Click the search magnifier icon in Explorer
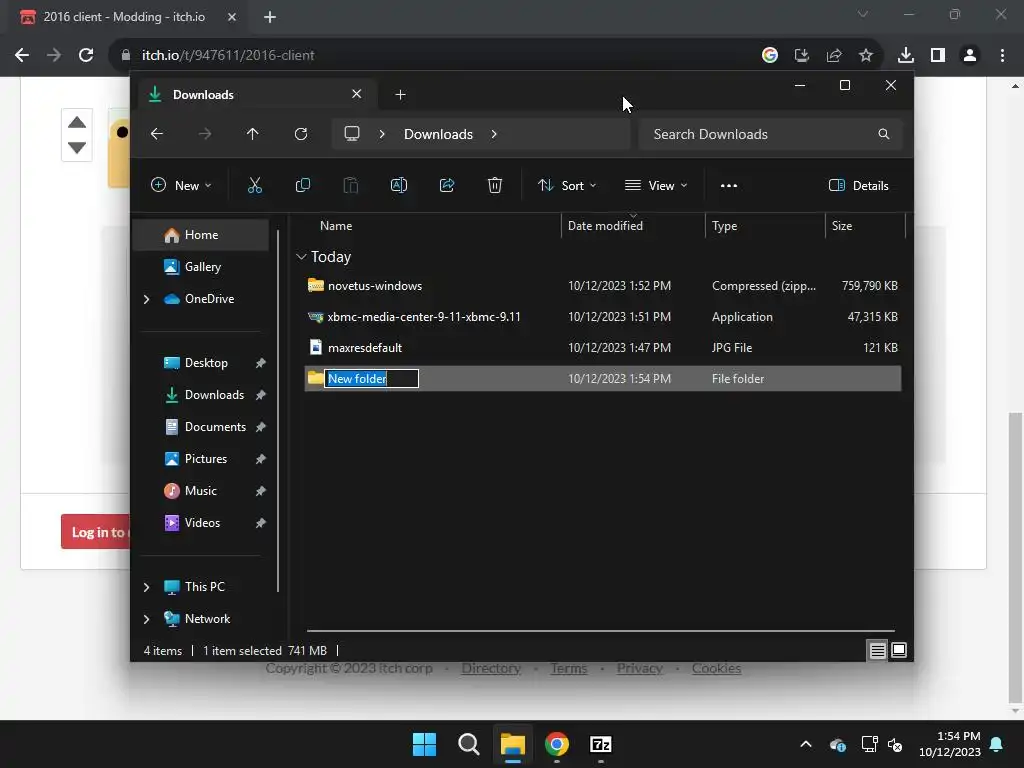1024x768 pixels. click(884, 134)
